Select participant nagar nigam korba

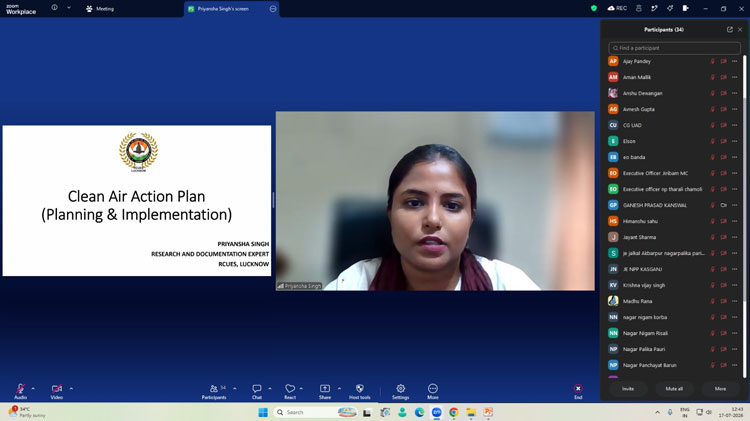[673, 317]
